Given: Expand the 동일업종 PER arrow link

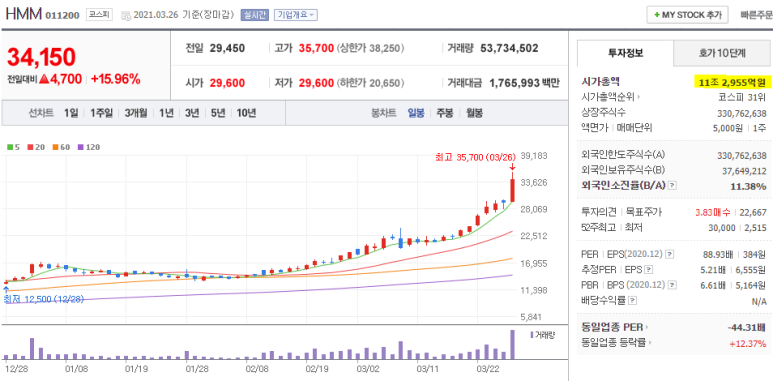Looking at the screenshot, I should tap(647, 327).
